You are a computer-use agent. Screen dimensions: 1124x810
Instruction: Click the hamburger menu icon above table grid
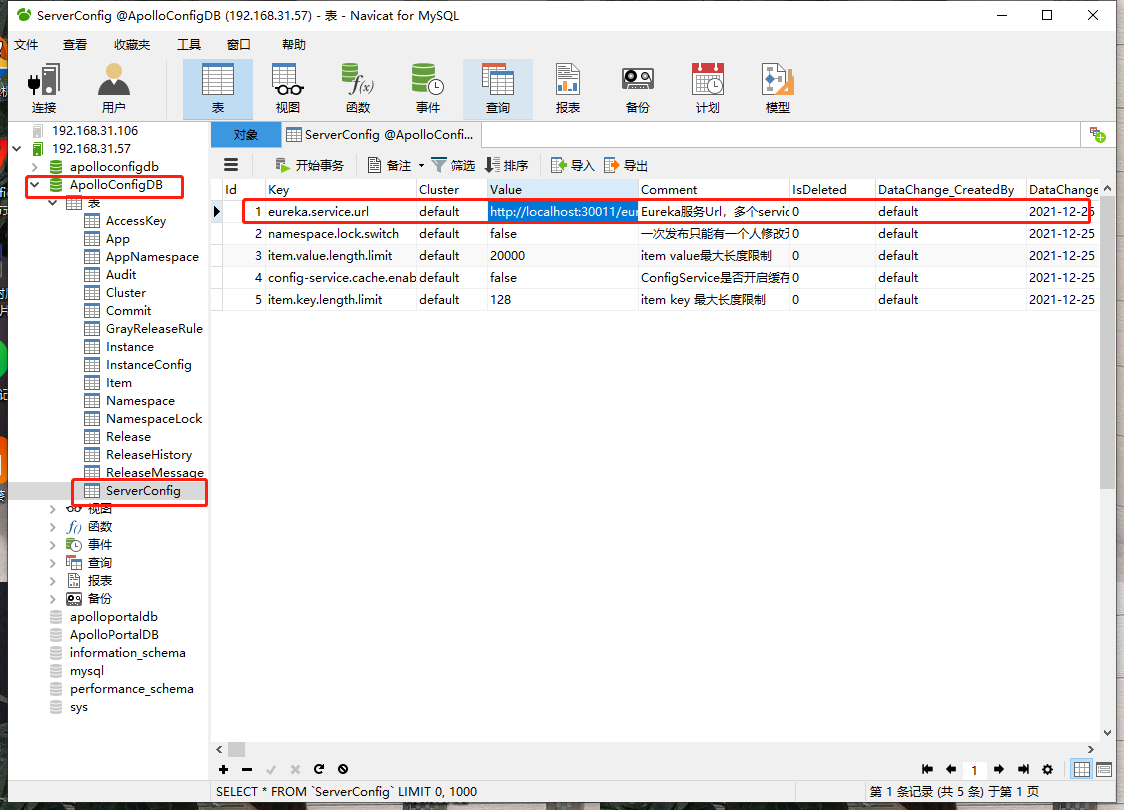point(231,165)
